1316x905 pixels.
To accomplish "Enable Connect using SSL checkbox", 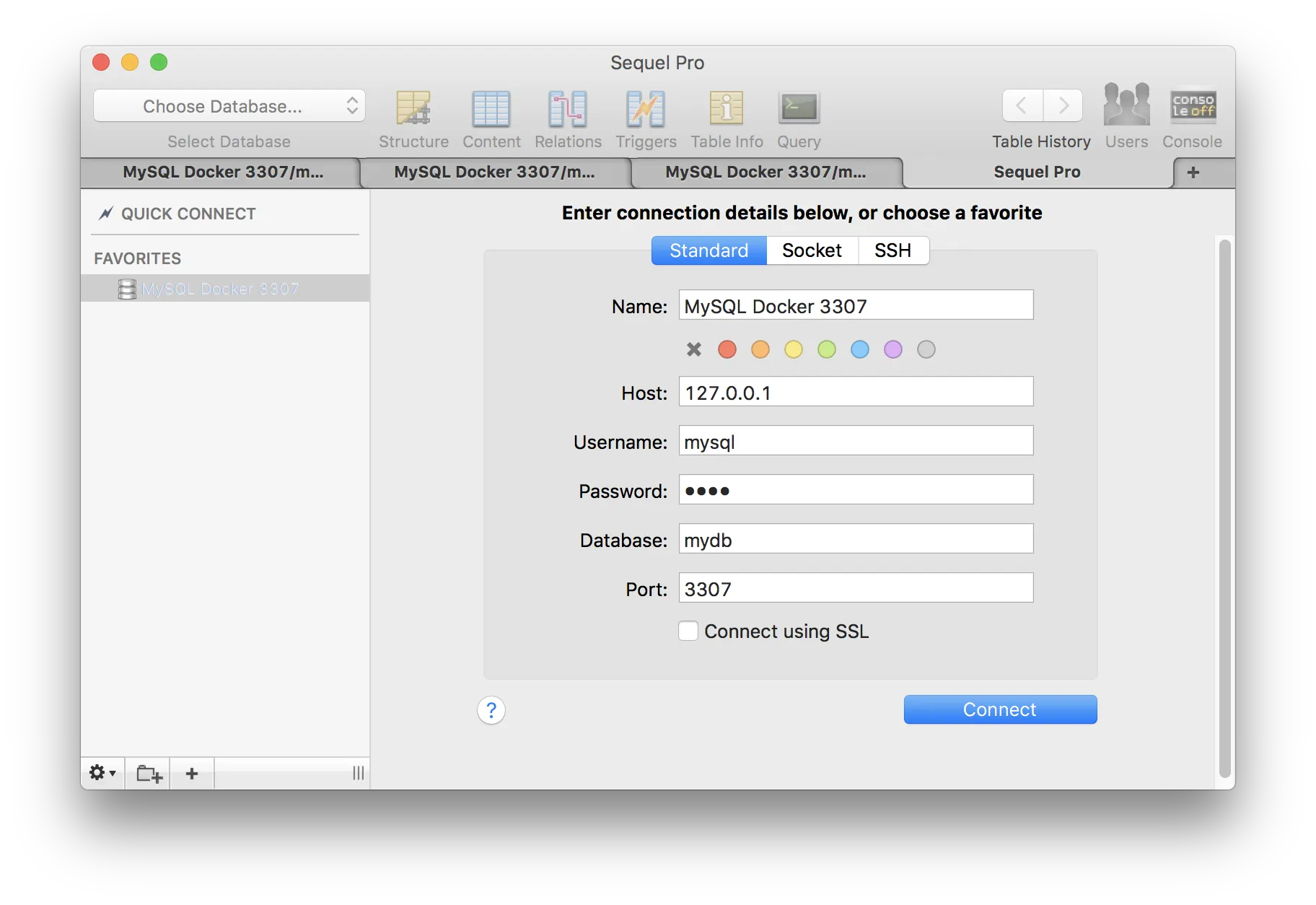I will point(688,631).
